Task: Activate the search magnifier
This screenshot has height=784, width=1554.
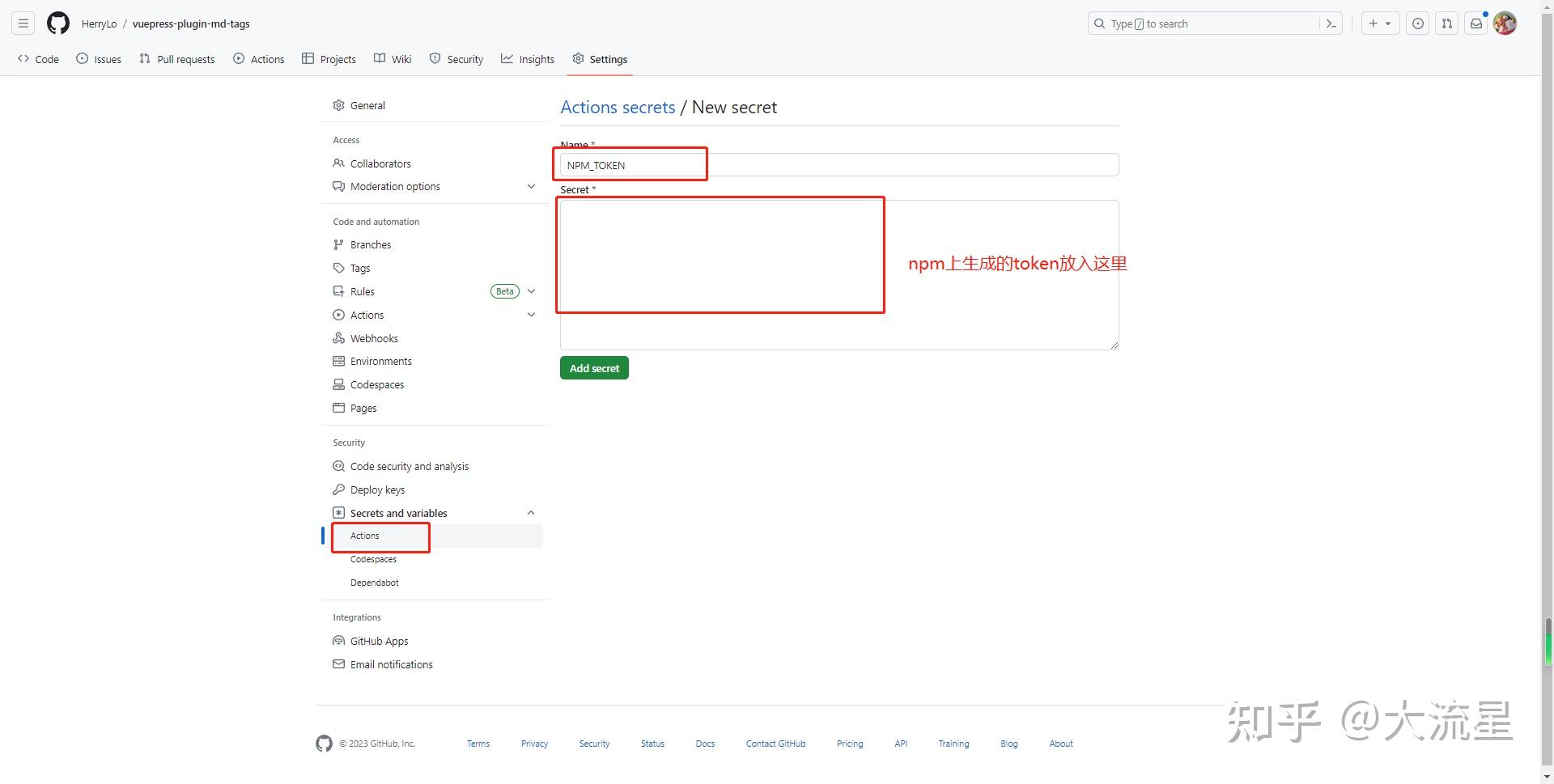Action: point(1100,23)
